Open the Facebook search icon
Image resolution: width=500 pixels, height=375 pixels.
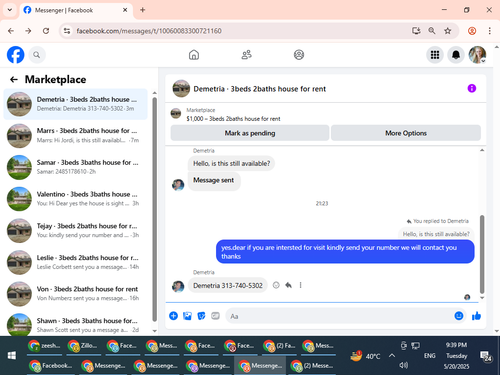tap(37, 55)
